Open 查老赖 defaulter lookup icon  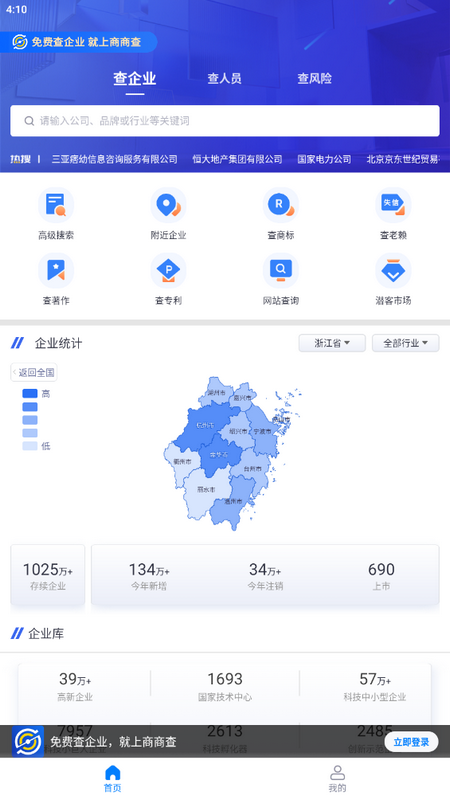coord(393,205)
